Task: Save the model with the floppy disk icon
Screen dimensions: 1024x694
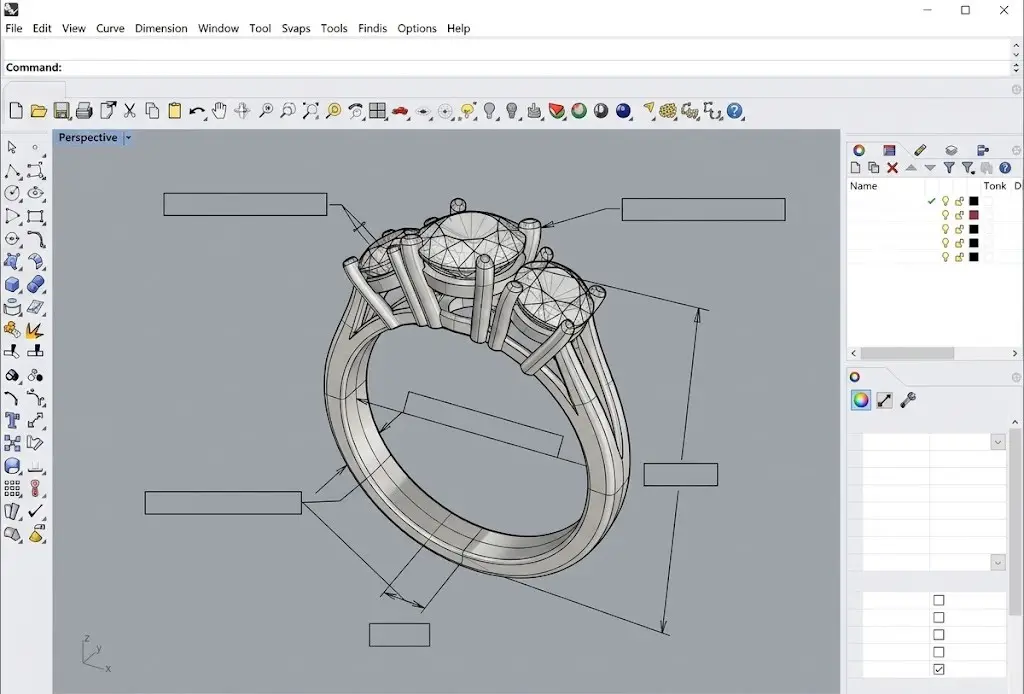Action: [61, 111]
